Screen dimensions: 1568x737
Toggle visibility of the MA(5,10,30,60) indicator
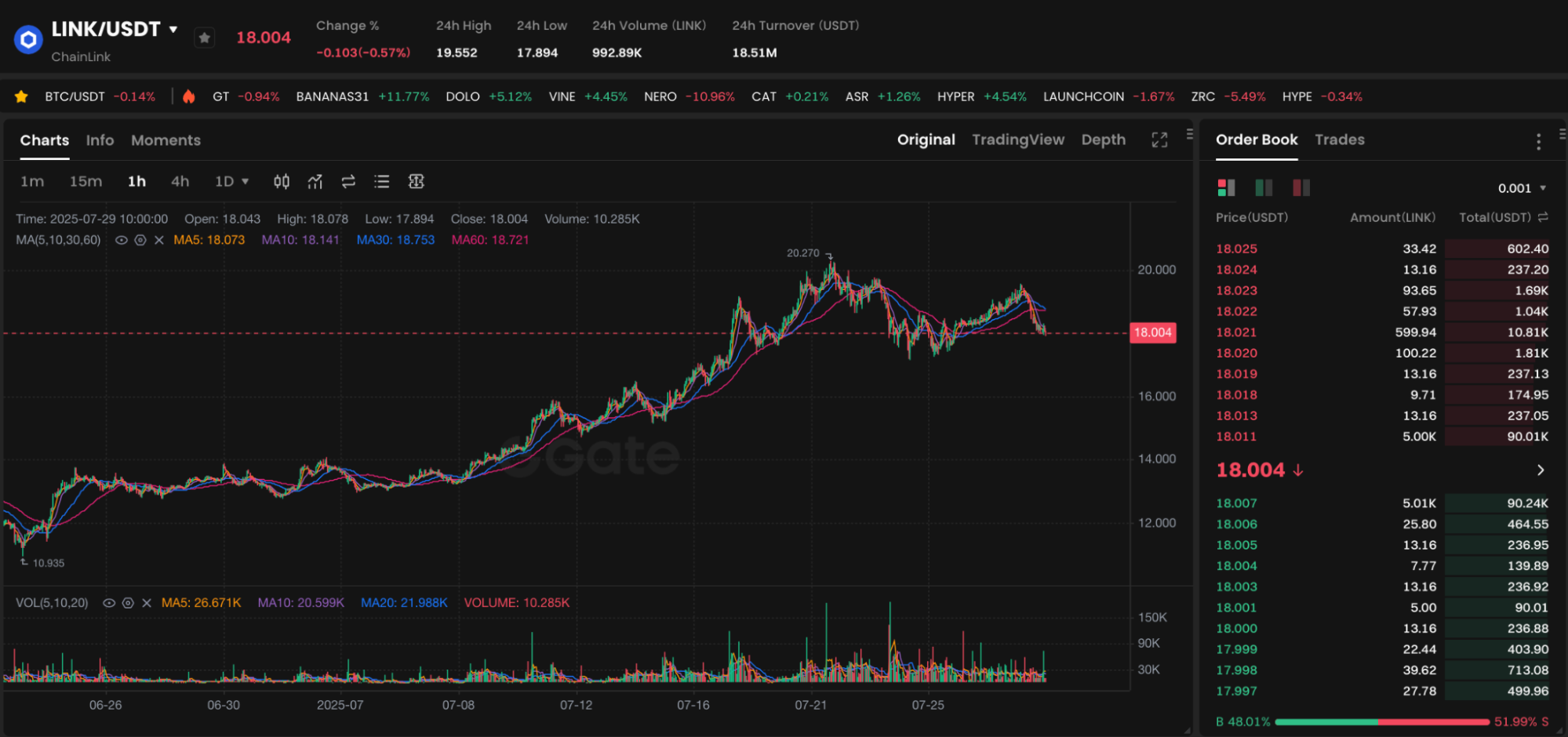point(122,240)
